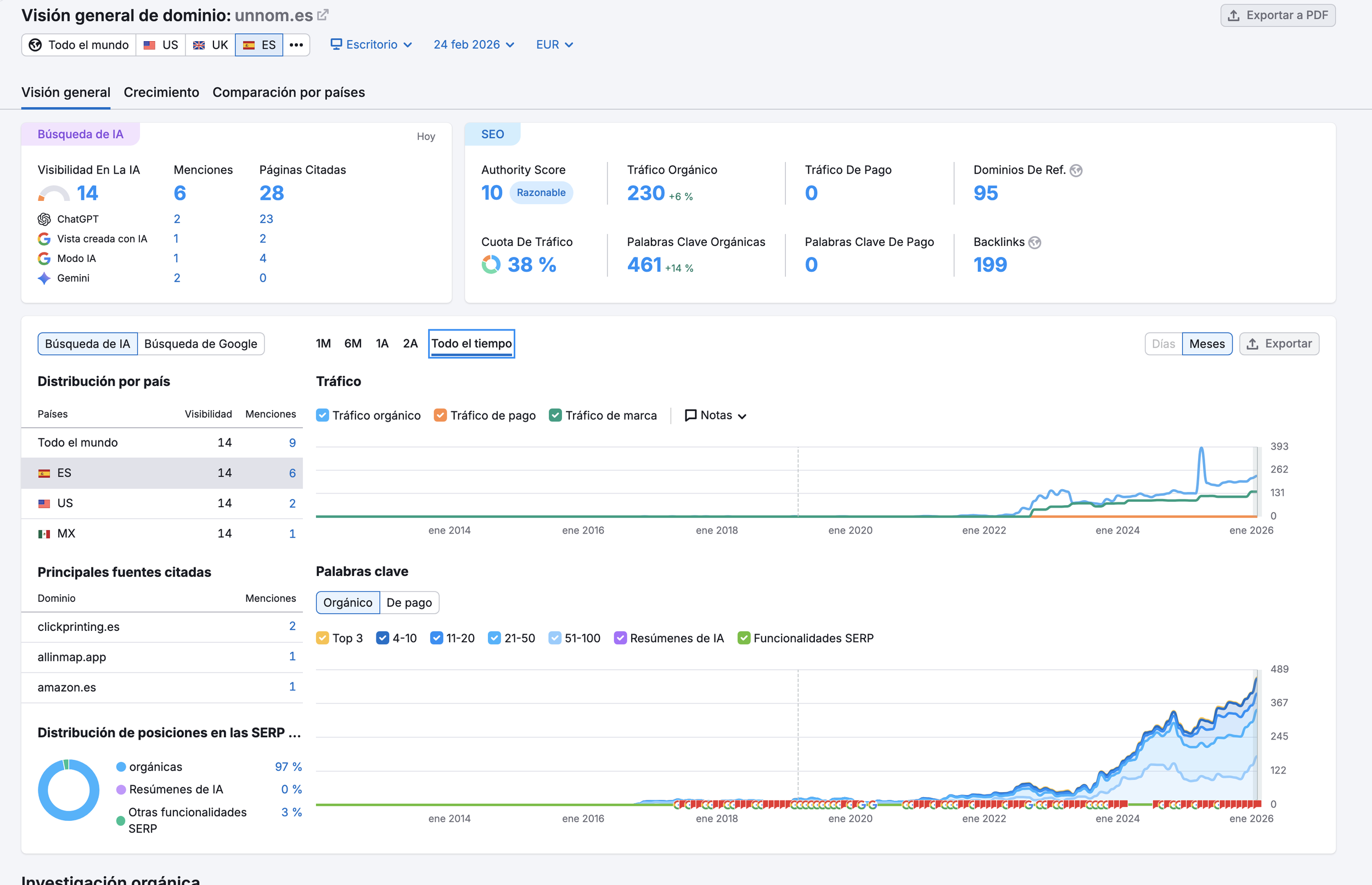The height and width of the screenshot is (885, 1372).
Task: Click the globe icon next to Dominios De Ref.
Action: point(1076,170)
